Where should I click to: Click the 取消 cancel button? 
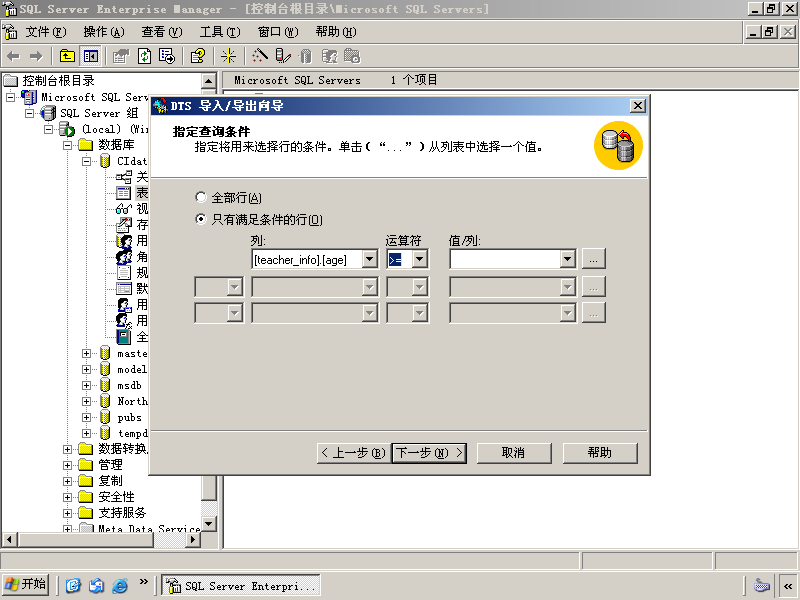point(514,453)
